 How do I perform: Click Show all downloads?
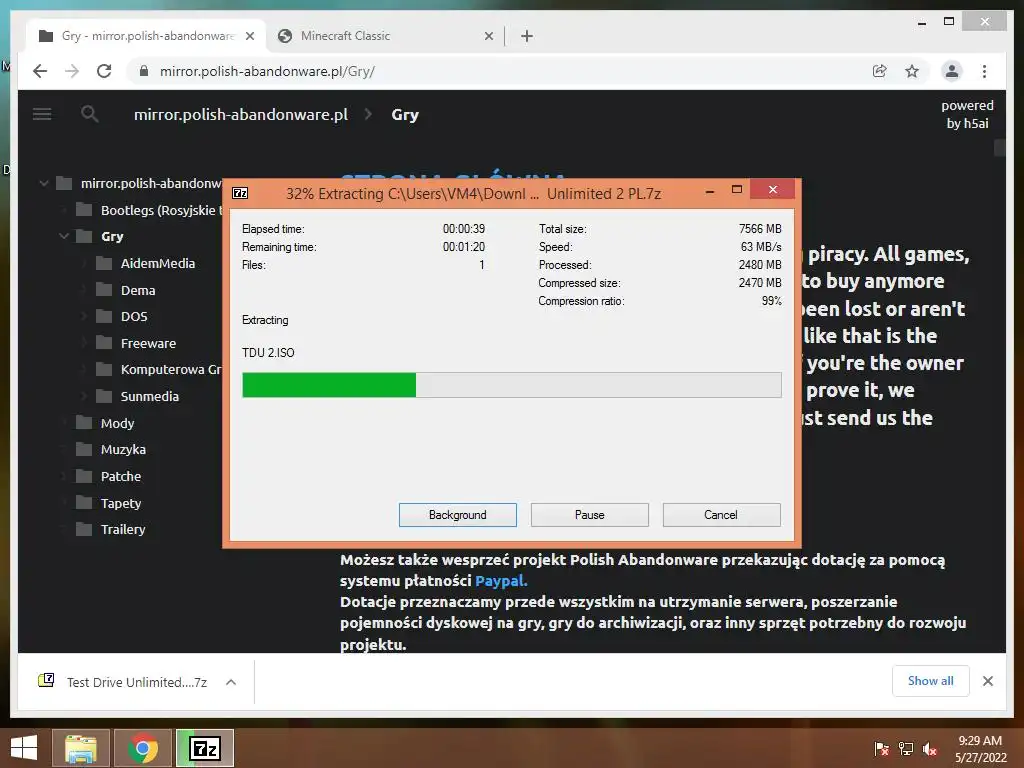(931, 680)
